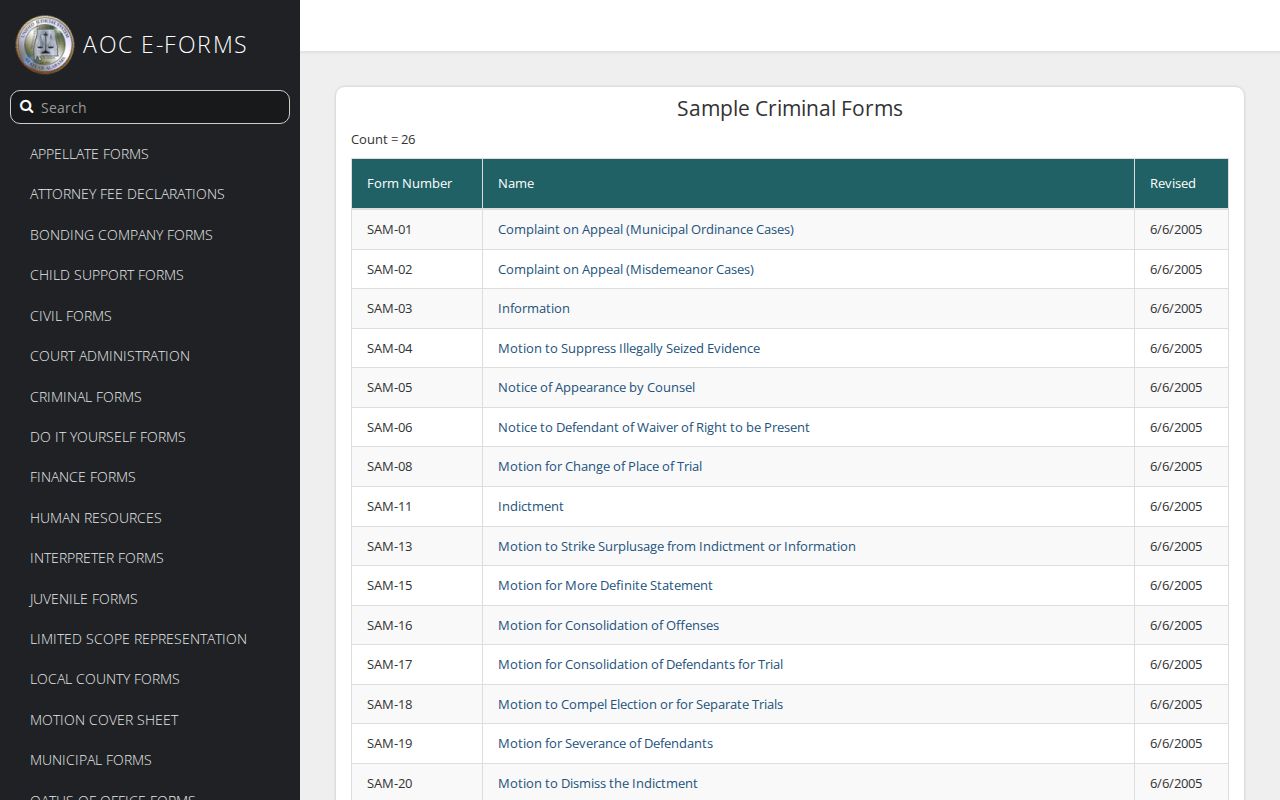
Task: Click the Name column header
Action: tap(808, 184)
